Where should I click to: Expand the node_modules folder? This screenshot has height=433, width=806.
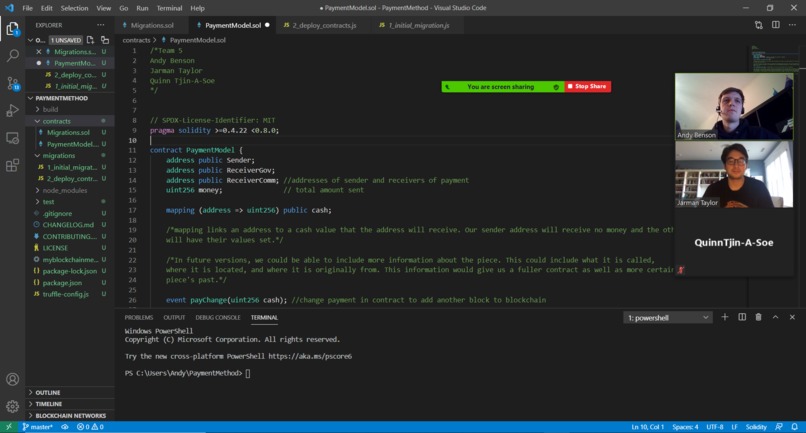[70, 190]
